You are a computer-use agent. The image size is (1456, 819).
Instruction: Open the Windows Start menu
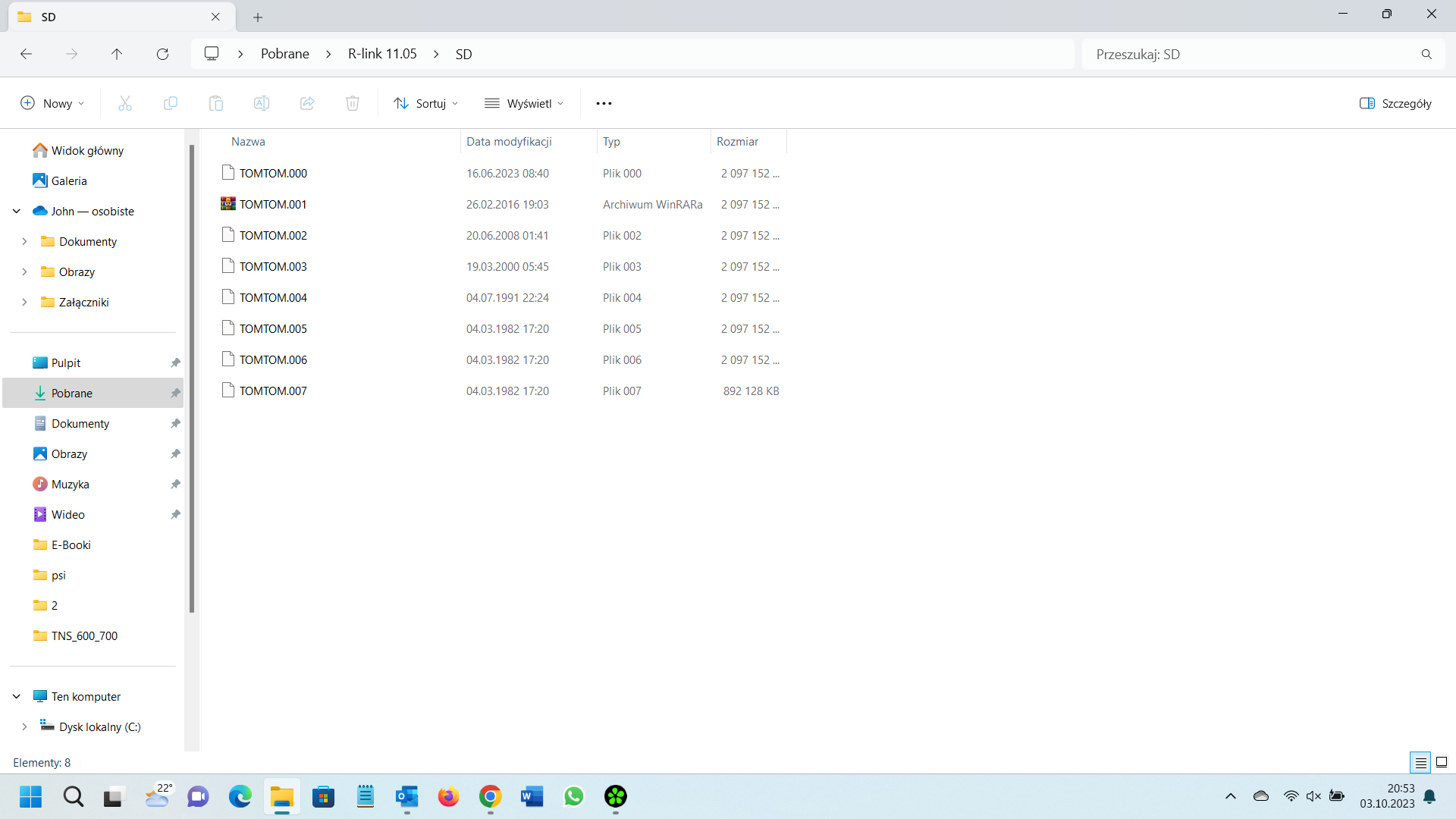pyautogui.click(x=30, y=796)
